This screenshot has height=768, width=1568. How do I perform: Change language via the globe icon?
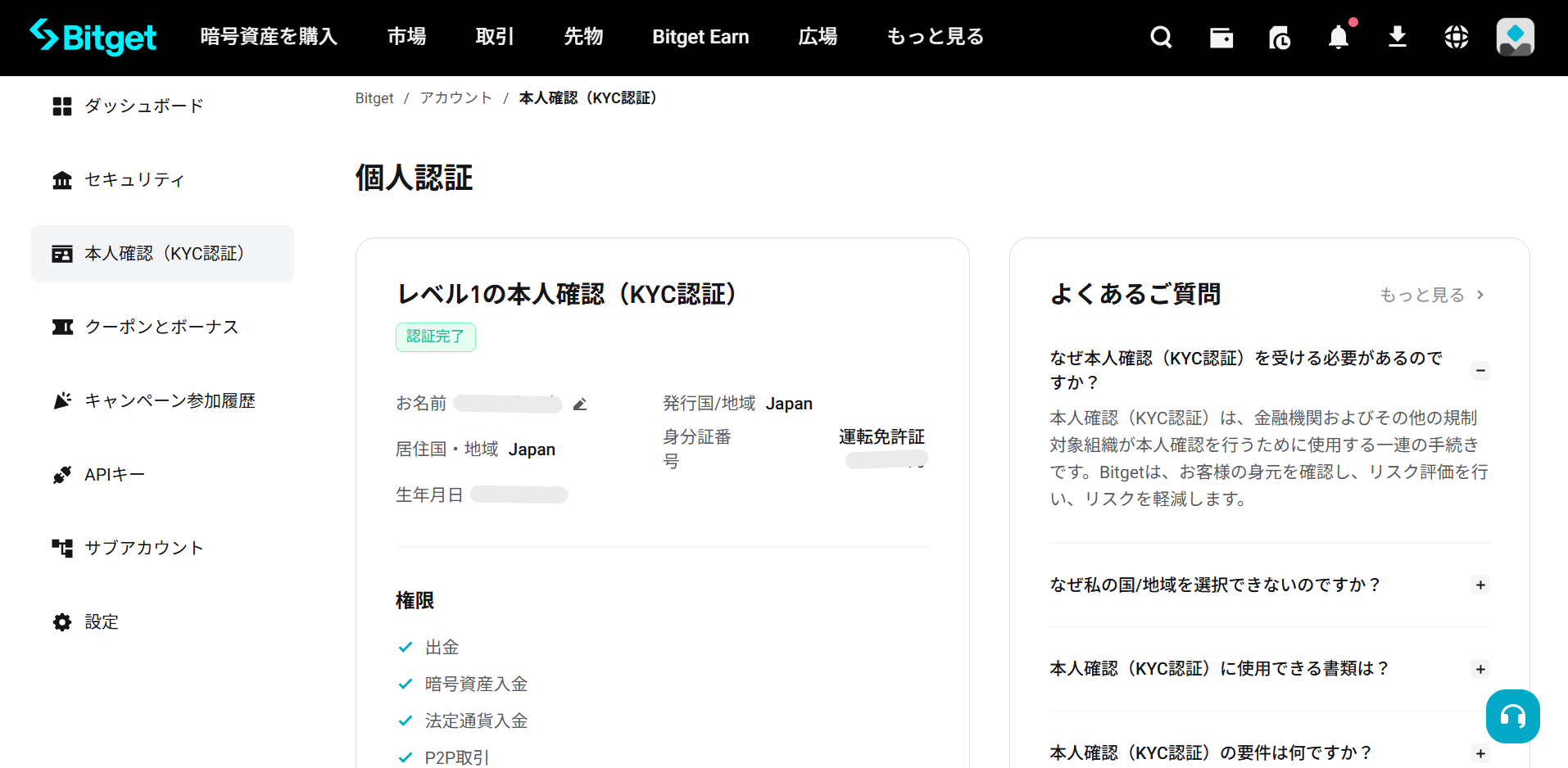pyautogui.click(x=1456, y=37)
